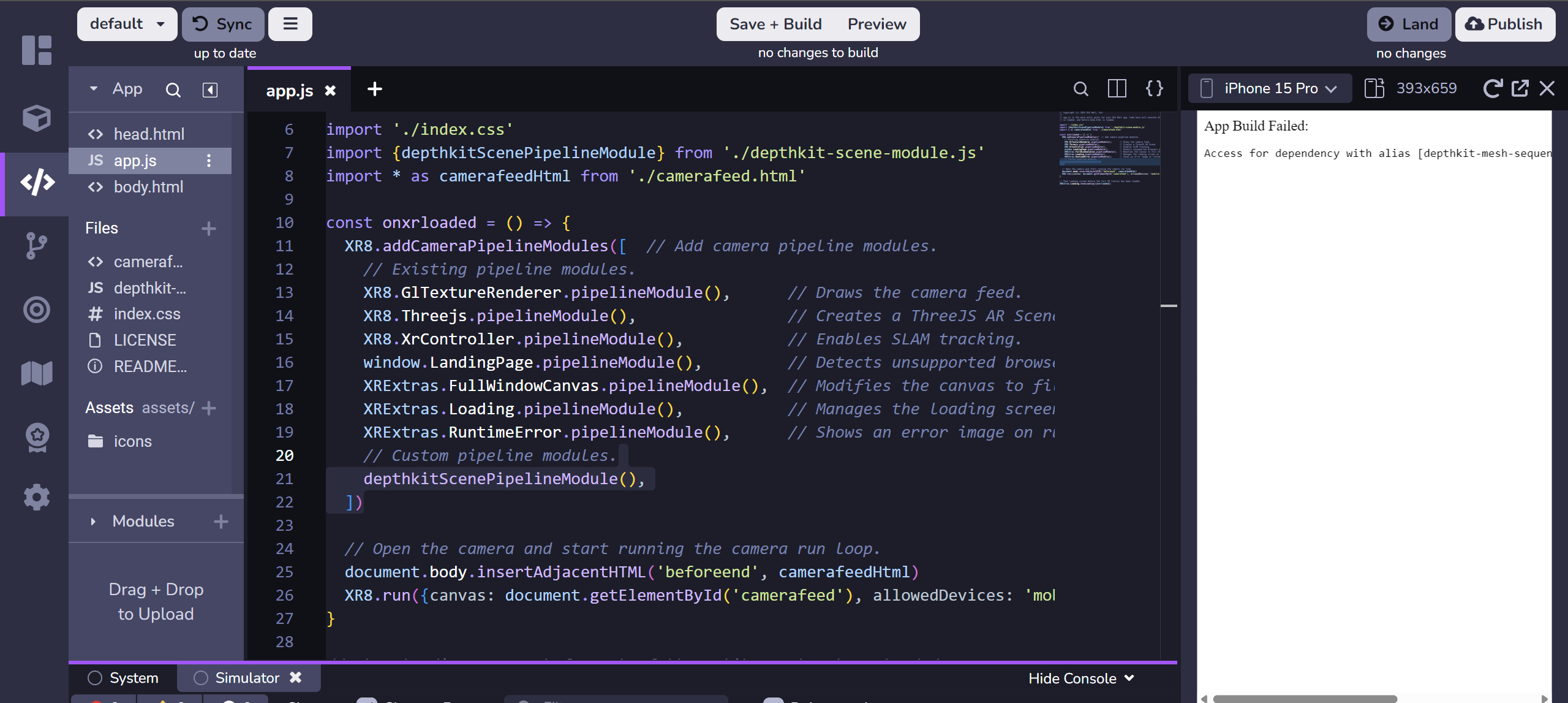Image resolution: width=1568 pixels, height=703 pixels.
Task: Rotate simulator device orientation icon
Action: pos(1374,88)
